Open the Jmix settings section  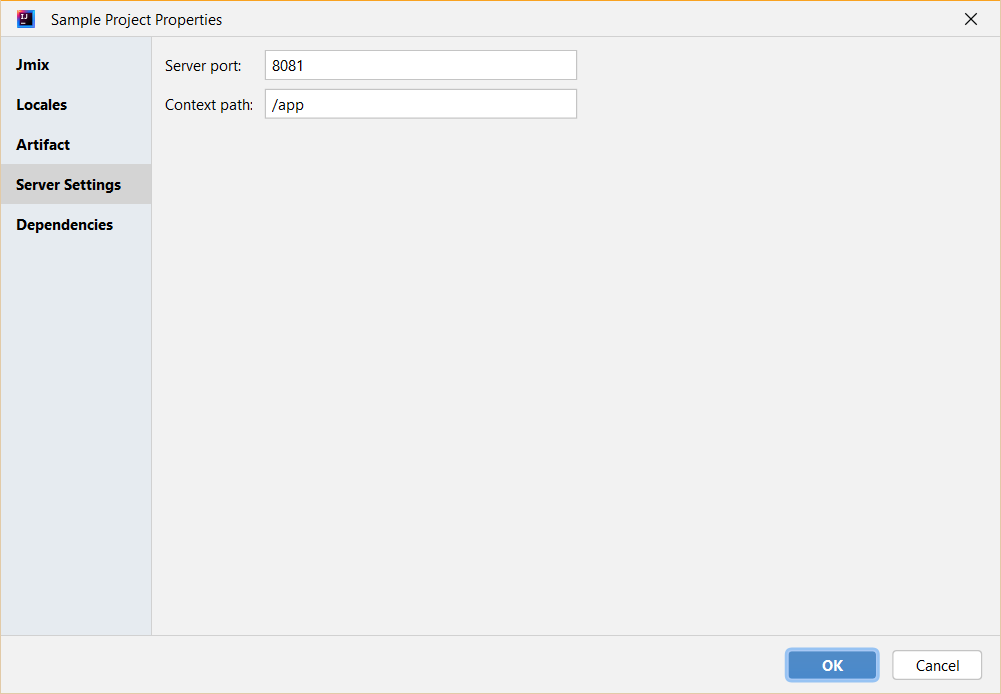click(75, 64)
